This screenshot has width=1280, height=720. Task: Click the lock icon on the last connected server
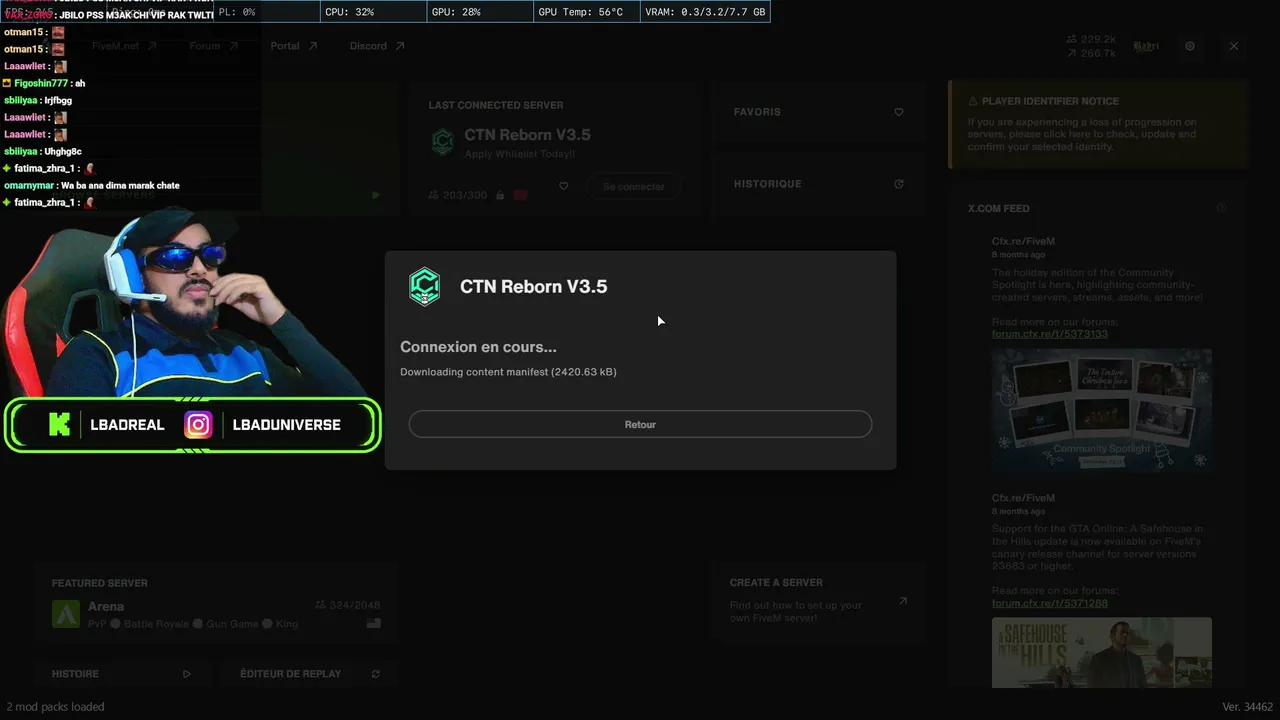(500, 195)
